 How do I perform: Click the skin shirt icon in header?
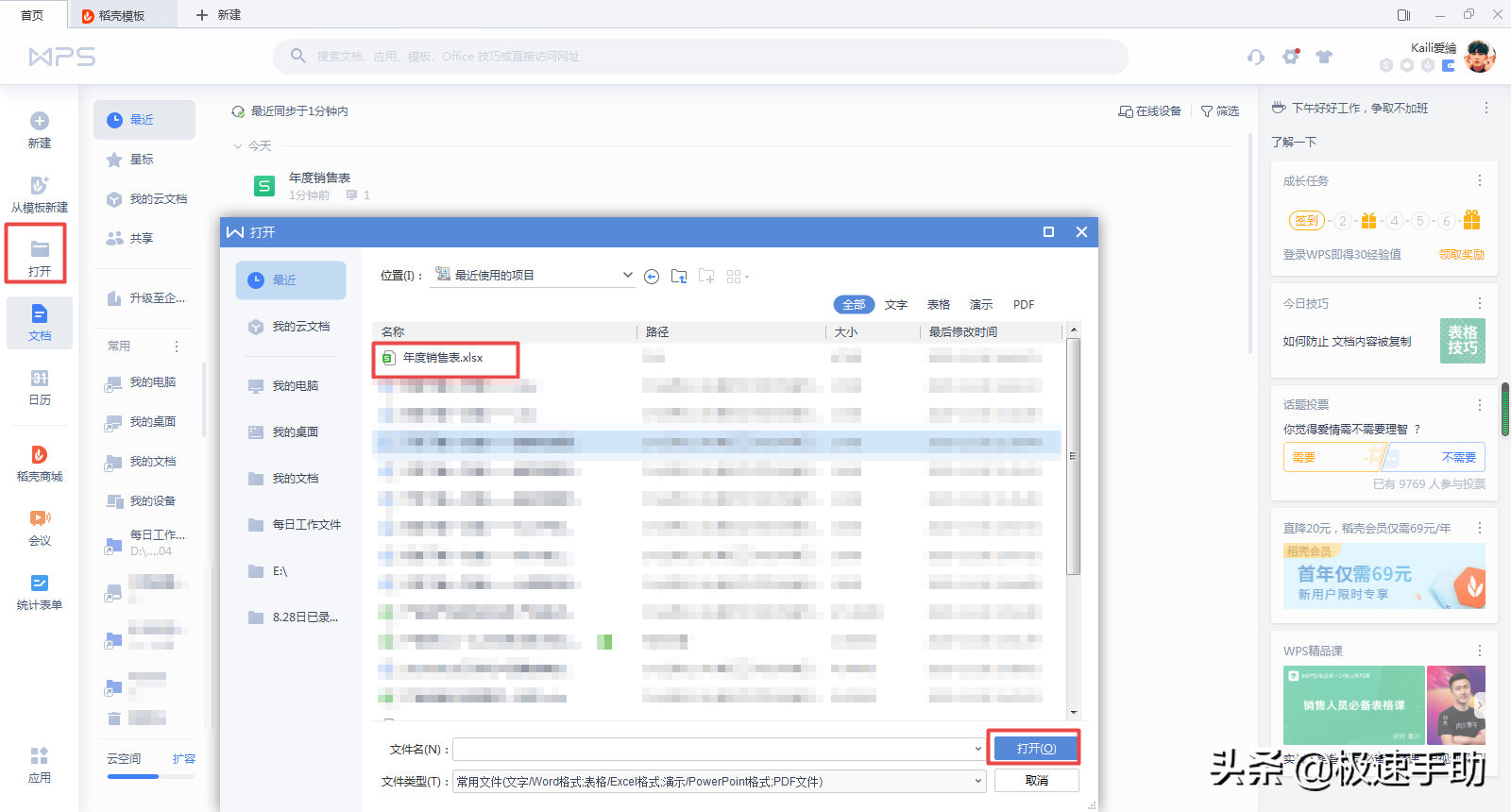click(1324, 57)
